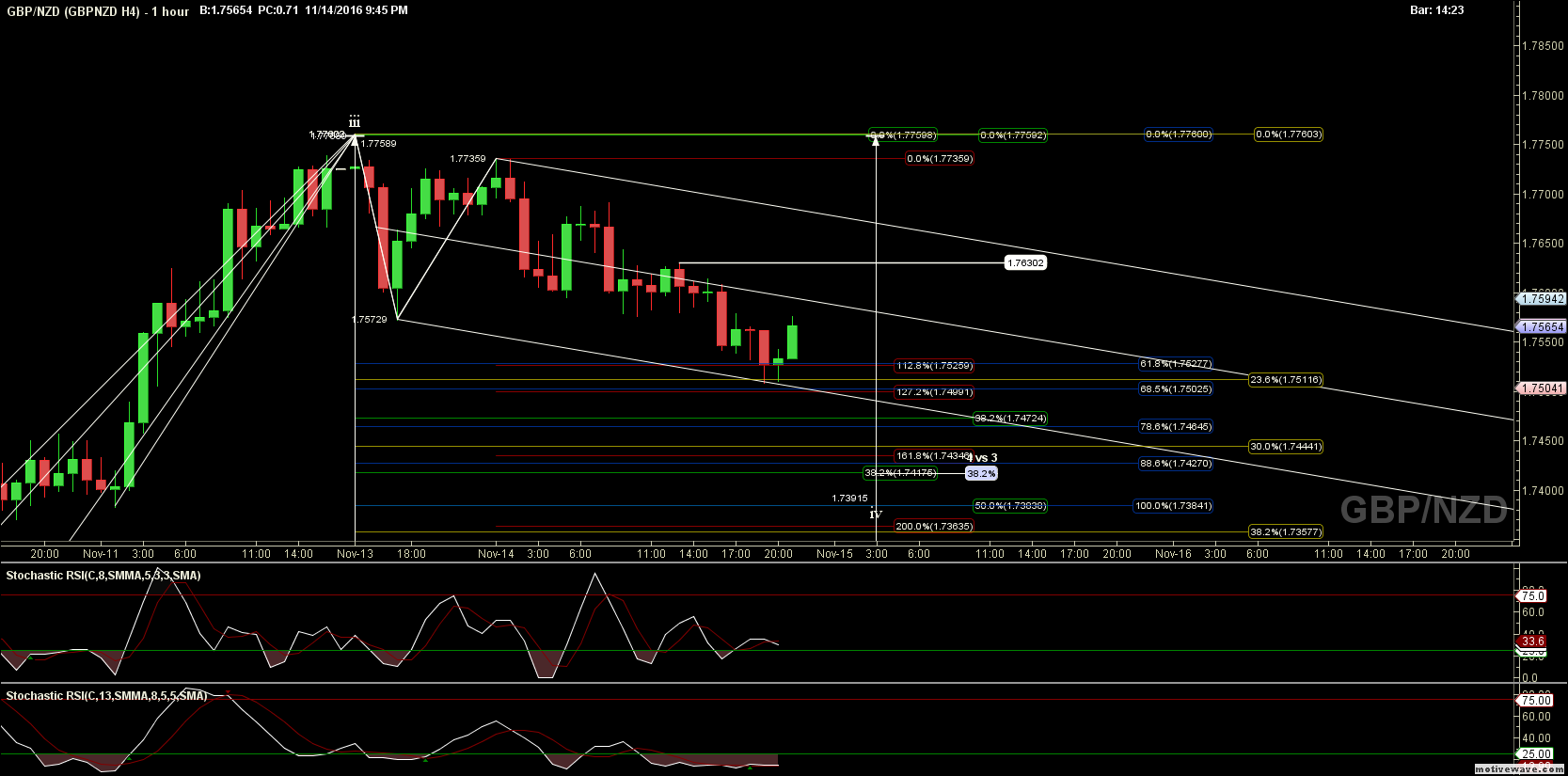
Task: Select the 30.0%(1.74441) retracement label
Action: 1286,447
